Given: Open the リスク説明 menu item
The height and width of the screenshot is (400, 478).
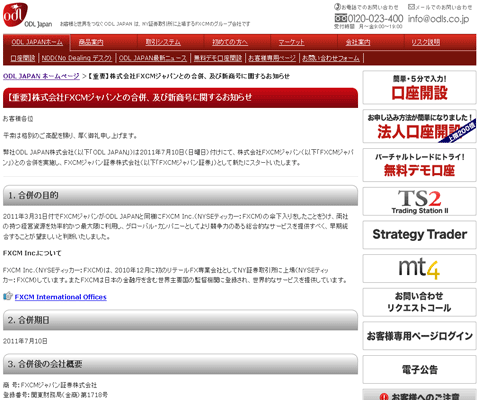Looking at the screenshot, I should [x=425, y=42].
